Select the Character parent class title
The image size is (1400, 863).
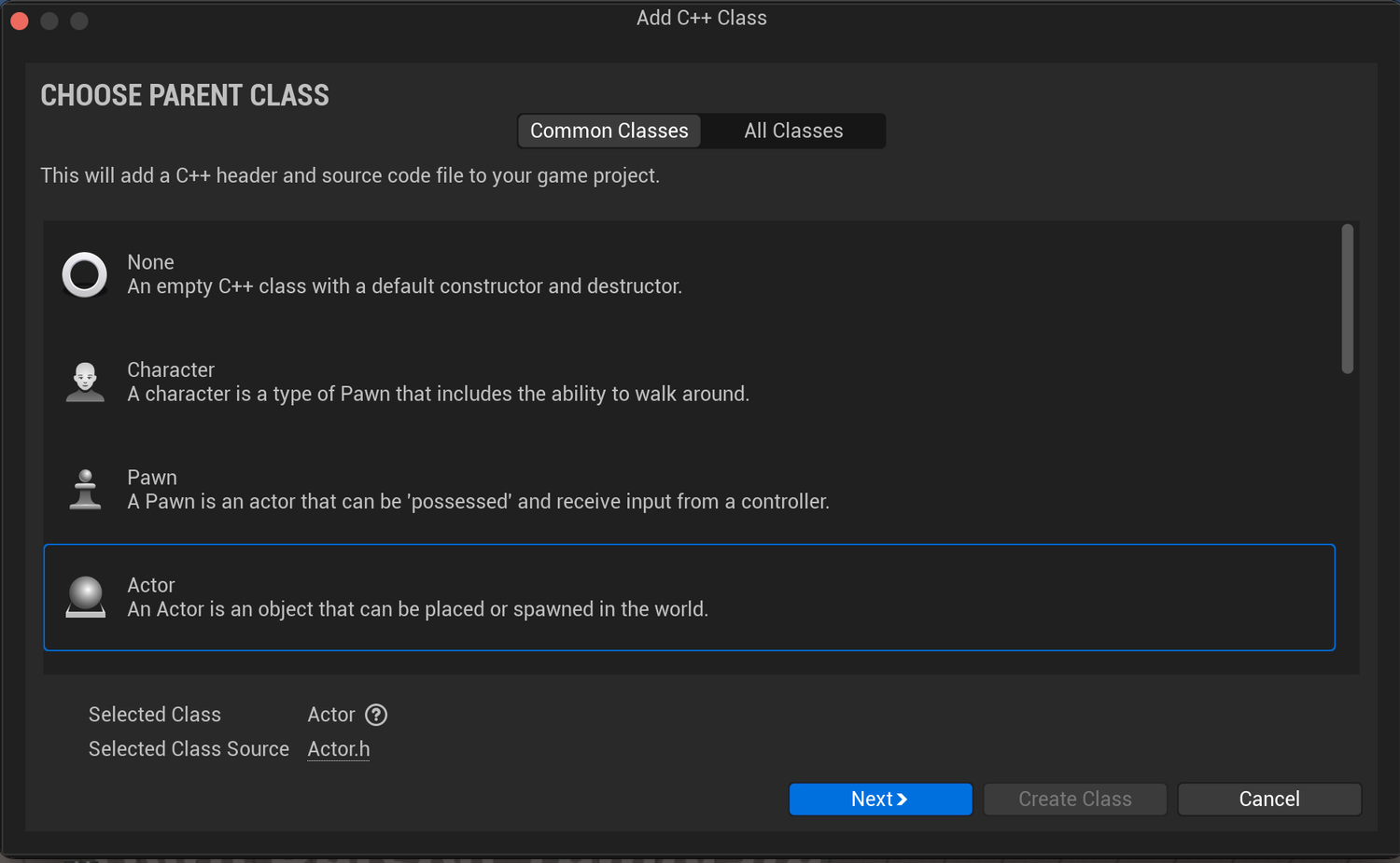click(x=171, y=370)
